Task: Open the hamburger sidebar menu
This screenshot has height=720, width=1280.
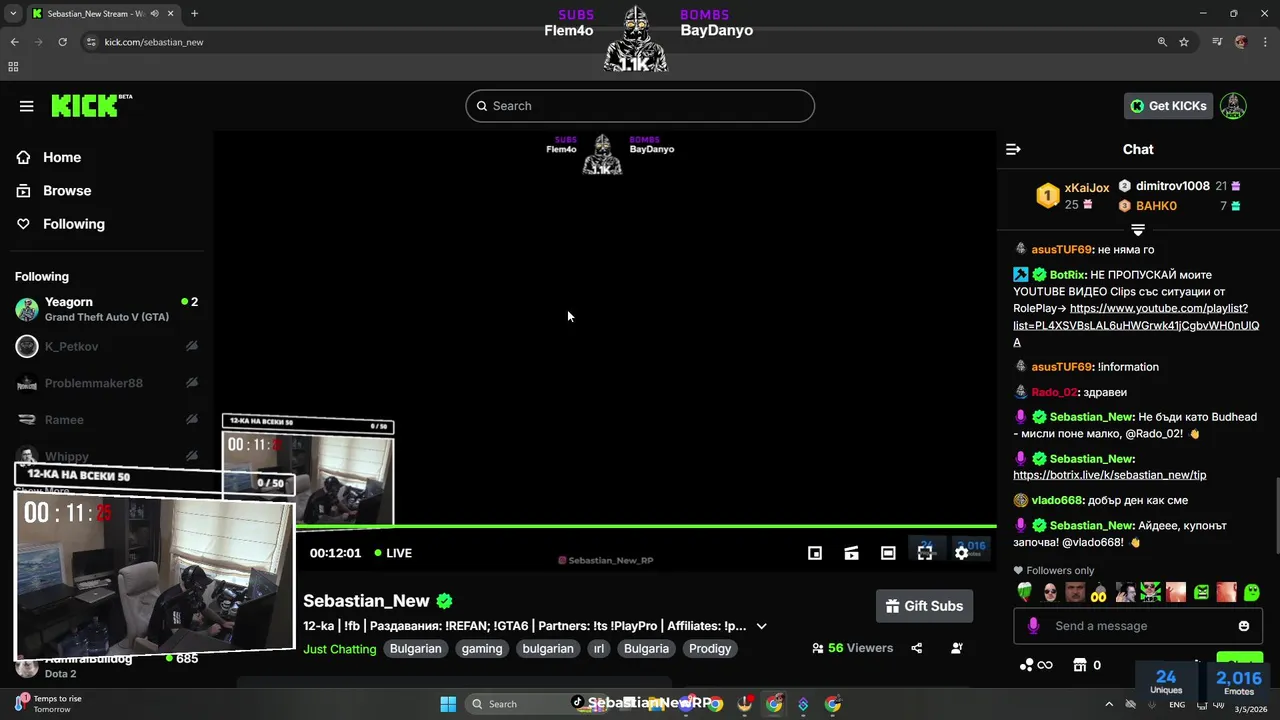Action: [x=27, y=106]
